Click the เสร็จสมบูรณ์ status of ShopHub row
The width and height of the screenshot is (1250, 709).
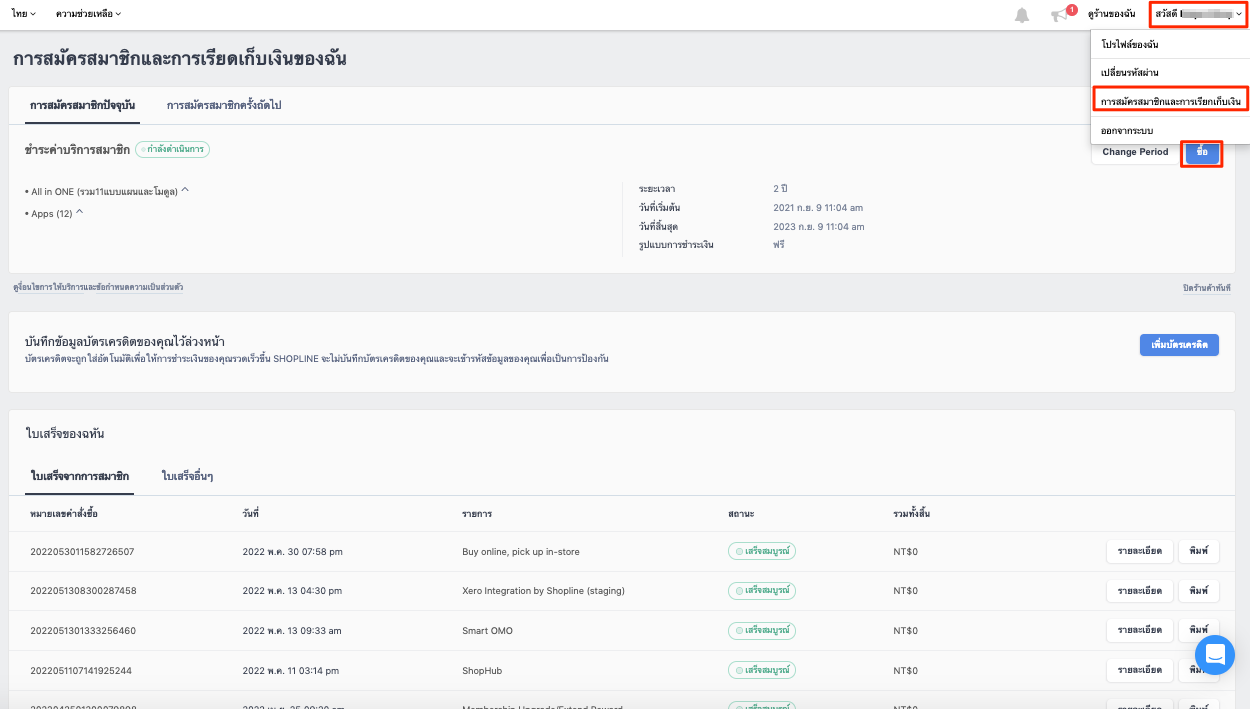tap(762, 670)
